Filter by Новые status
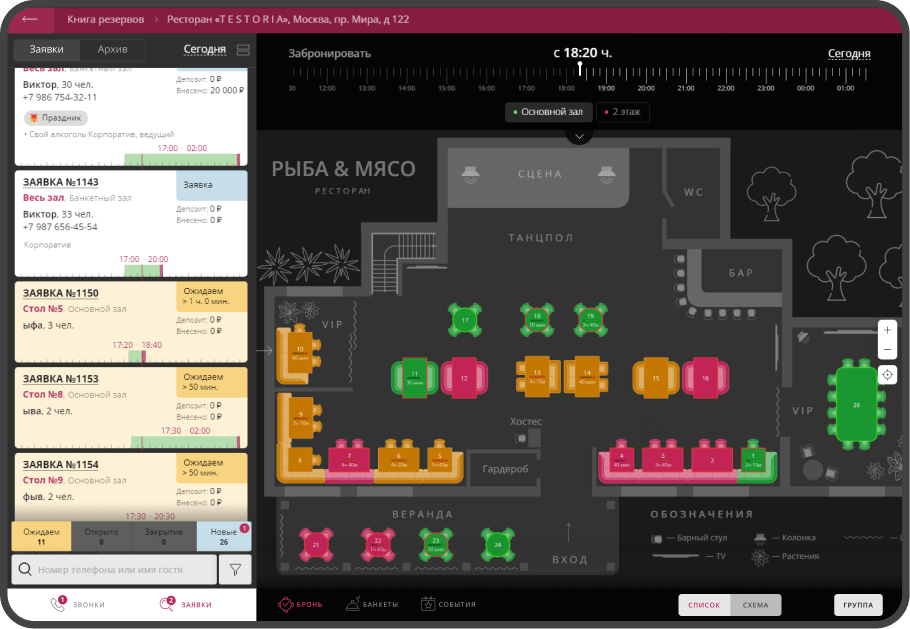Screen dimensions: 910x629 coord(223,536)
